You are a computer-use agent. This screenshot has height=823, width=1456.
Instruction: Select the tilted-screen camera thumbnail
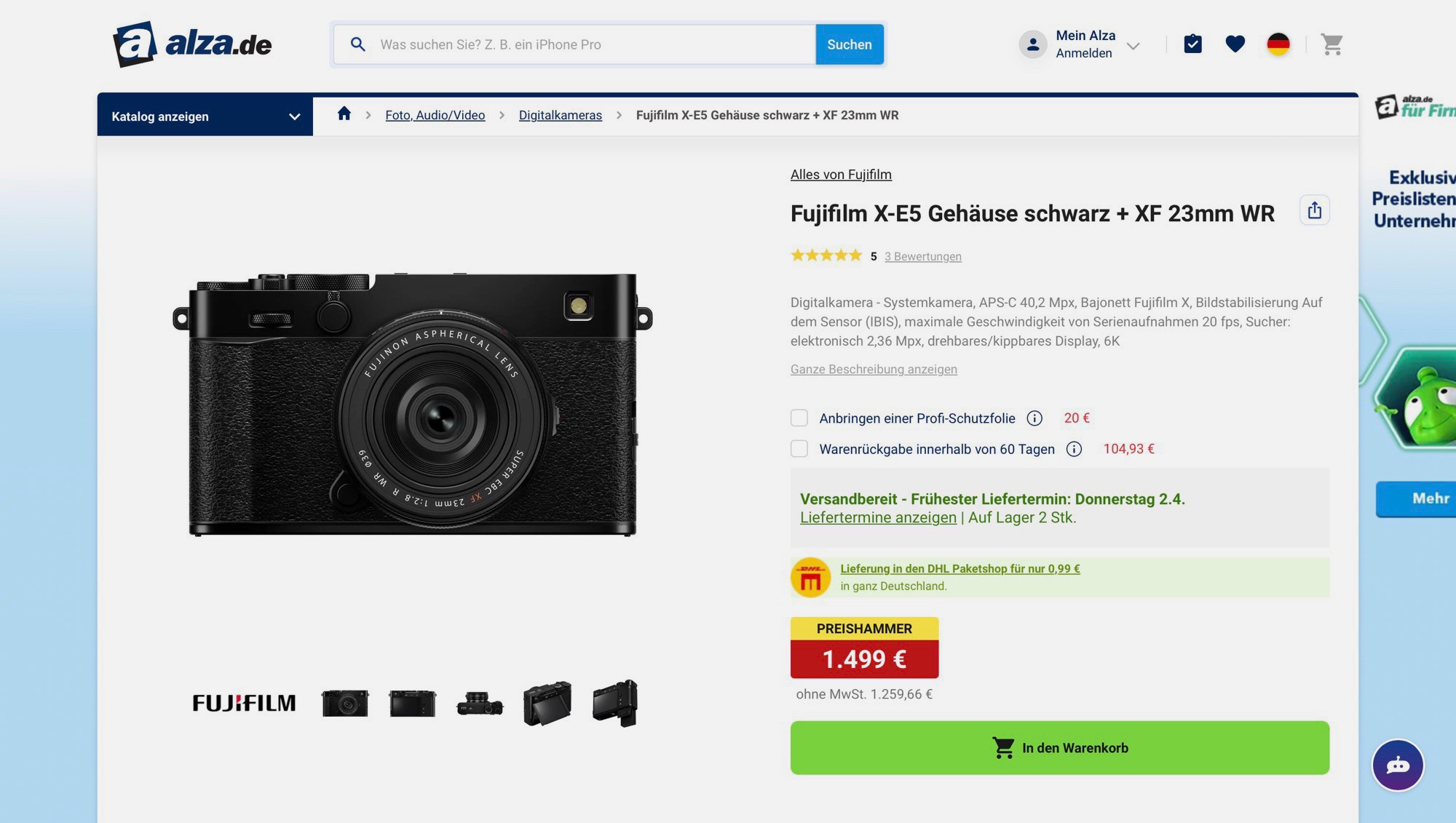point(547,704)
